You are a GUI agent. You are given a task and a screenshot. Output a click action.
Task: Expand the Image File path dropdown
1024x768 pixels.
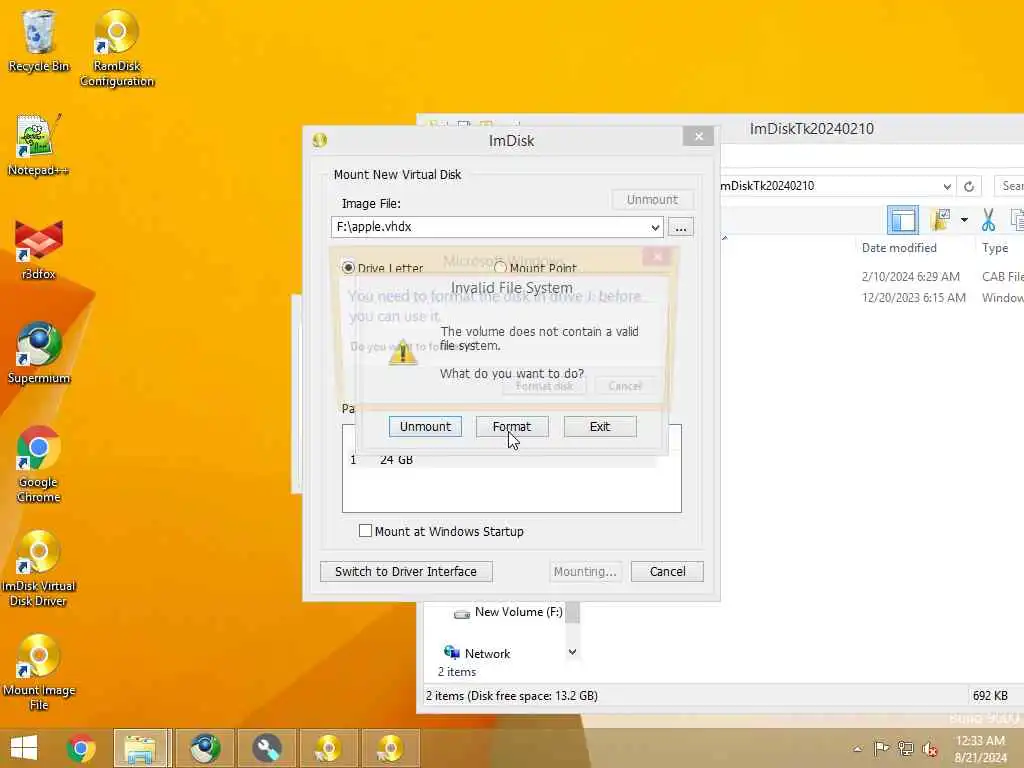pyautogui.click(x=655, y=227)
